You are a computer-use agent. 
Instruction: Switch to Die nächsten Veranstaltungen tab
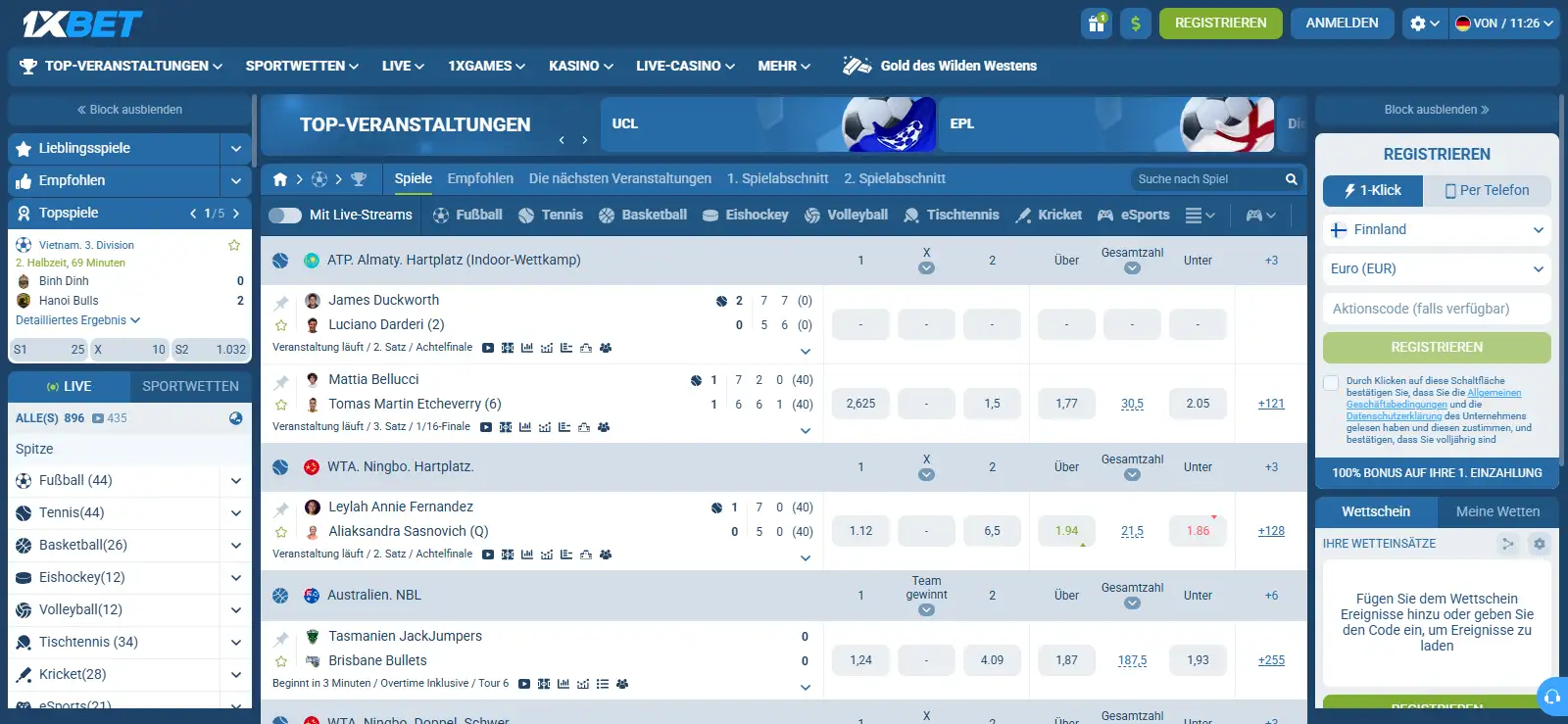click(620, 179)
